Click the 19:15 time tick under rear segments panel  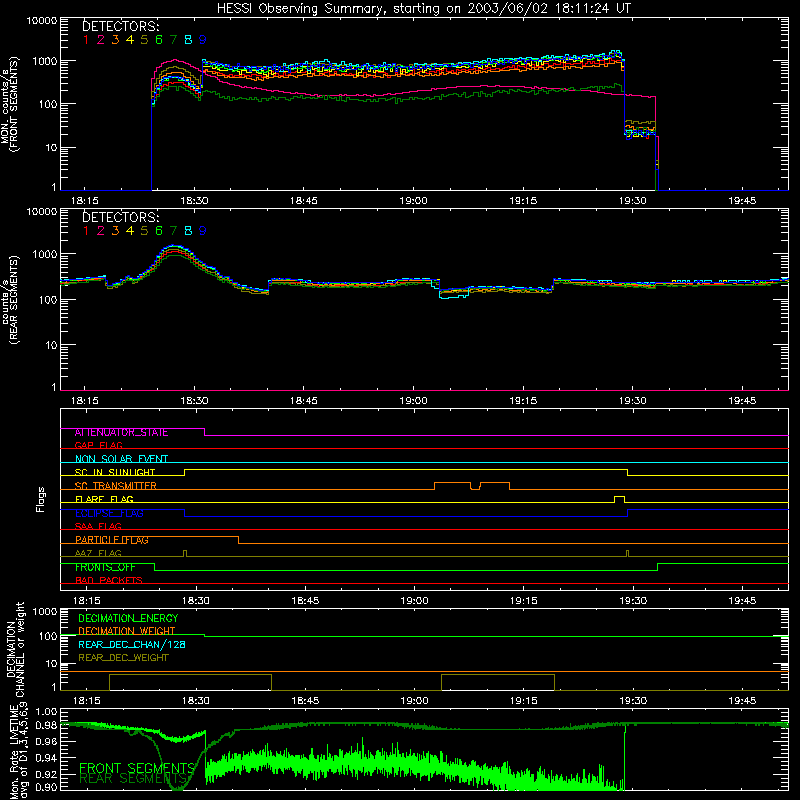523,401
